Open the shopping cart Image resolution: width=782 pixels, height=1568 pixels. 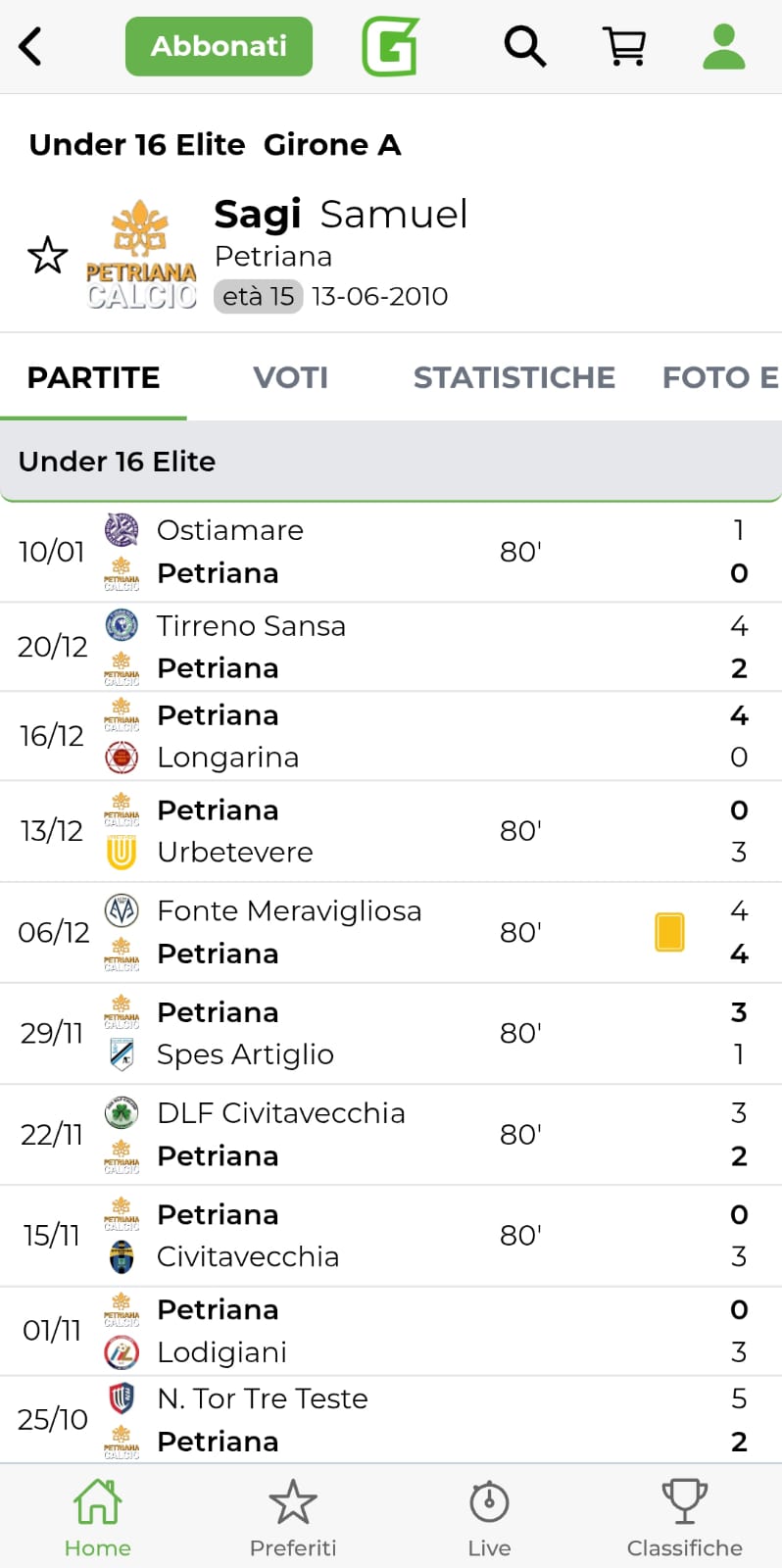point(624,46)
